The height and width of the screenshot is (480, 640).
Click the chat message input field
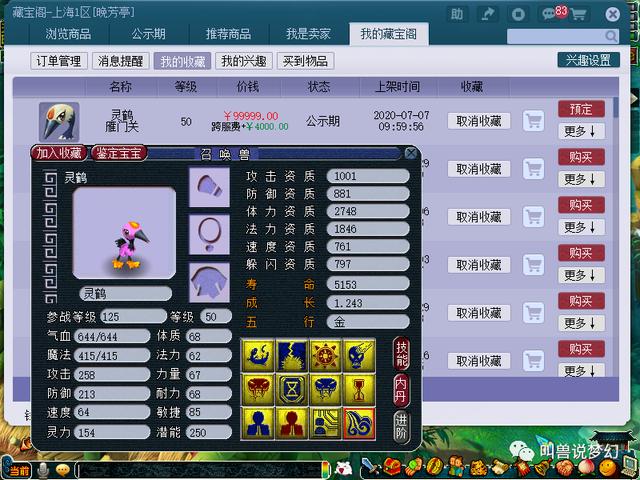pyautogui.click(x=199, y=470)
